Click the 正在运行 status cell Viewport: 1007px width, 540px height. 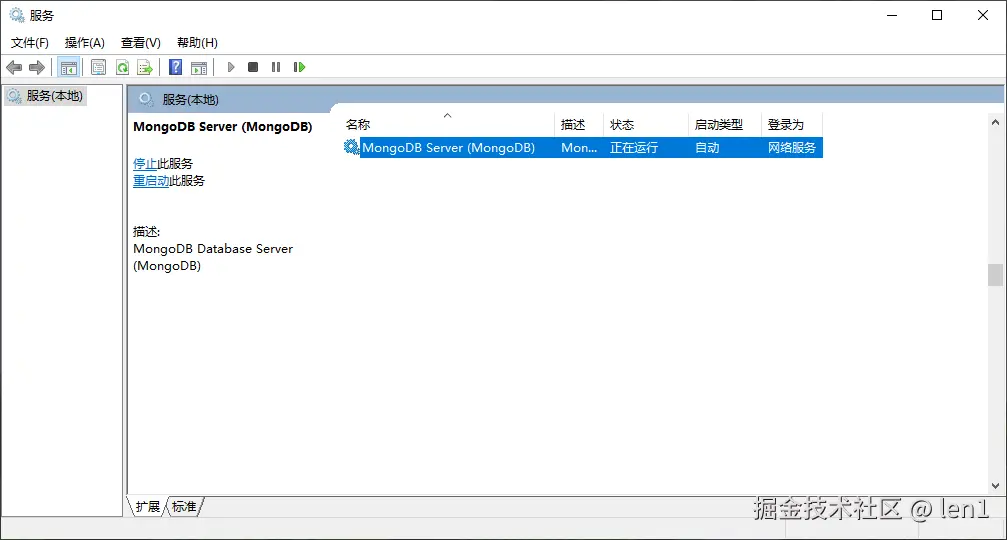(x=634, y=148)
